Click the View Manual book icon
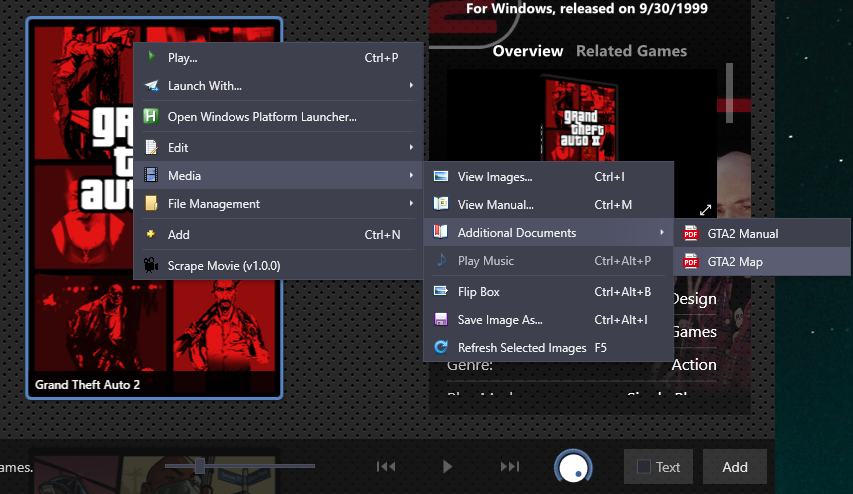Viewport: 853px width, 494px height. [441, 204]
